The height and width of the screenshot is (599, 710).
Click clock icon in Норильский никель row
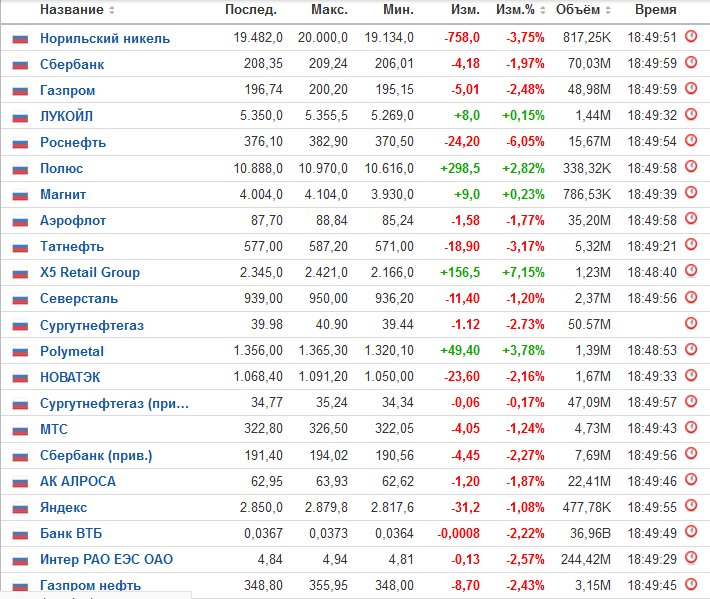(691, 36)
